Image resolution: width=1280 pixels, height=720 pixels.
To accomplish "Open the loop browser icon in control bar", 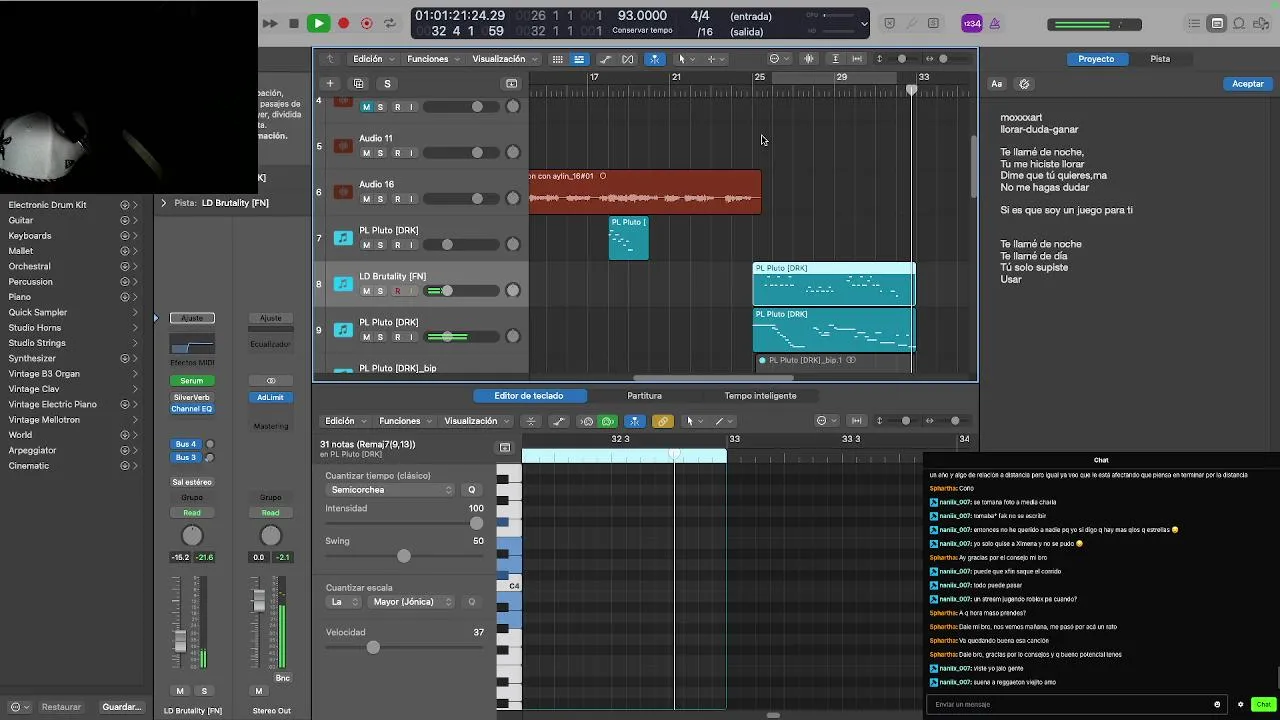I will pos(1240,24).
